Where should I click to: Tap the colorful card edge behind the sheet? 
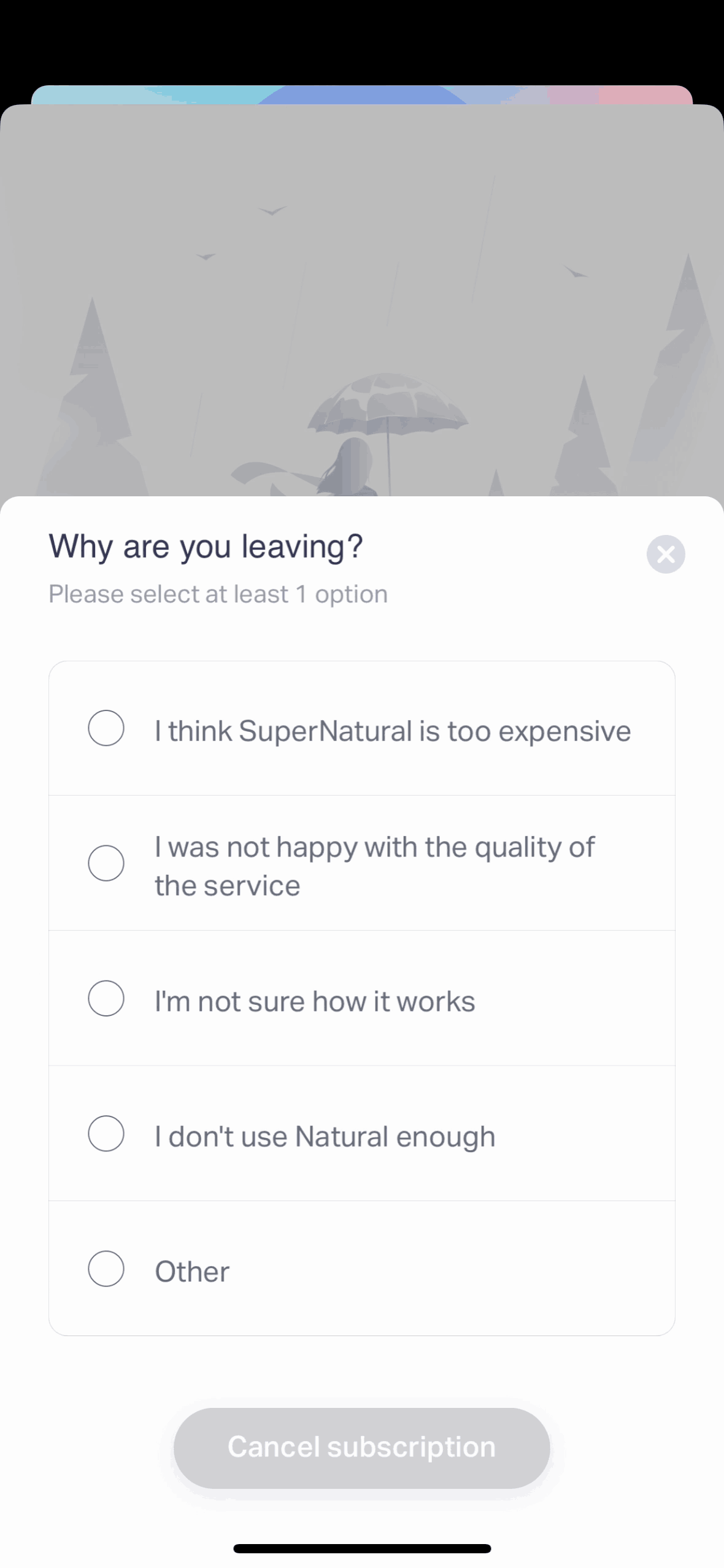[362, 94]
